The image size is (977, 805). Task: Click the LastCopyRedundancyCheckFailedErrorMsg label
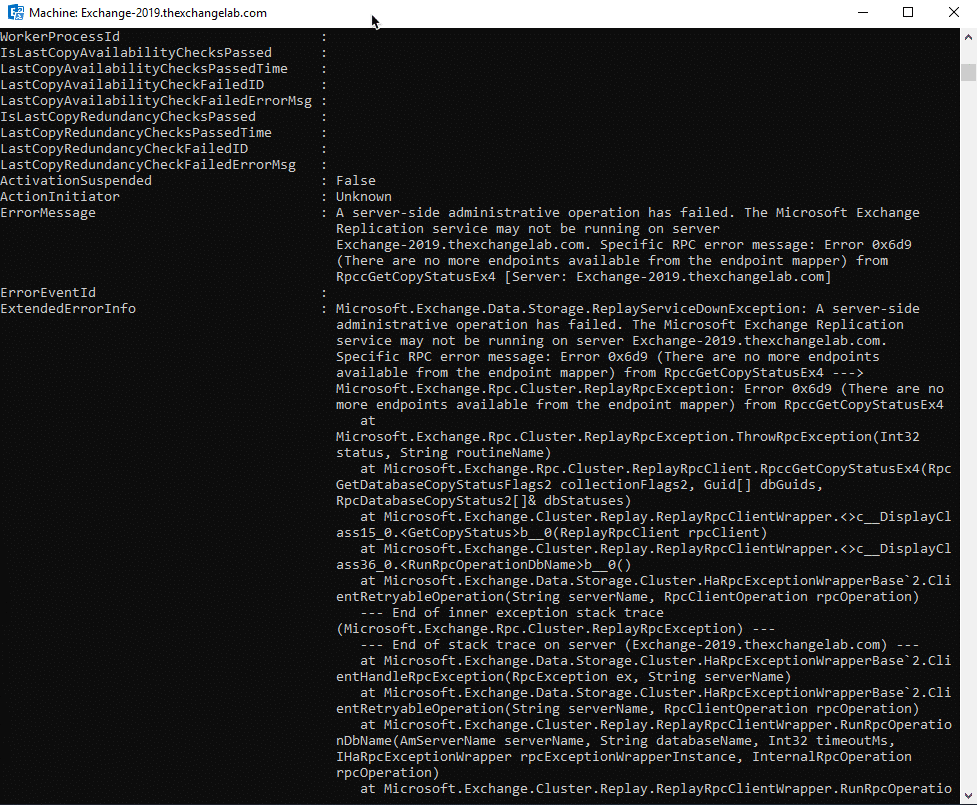click(x=148, y=164)
